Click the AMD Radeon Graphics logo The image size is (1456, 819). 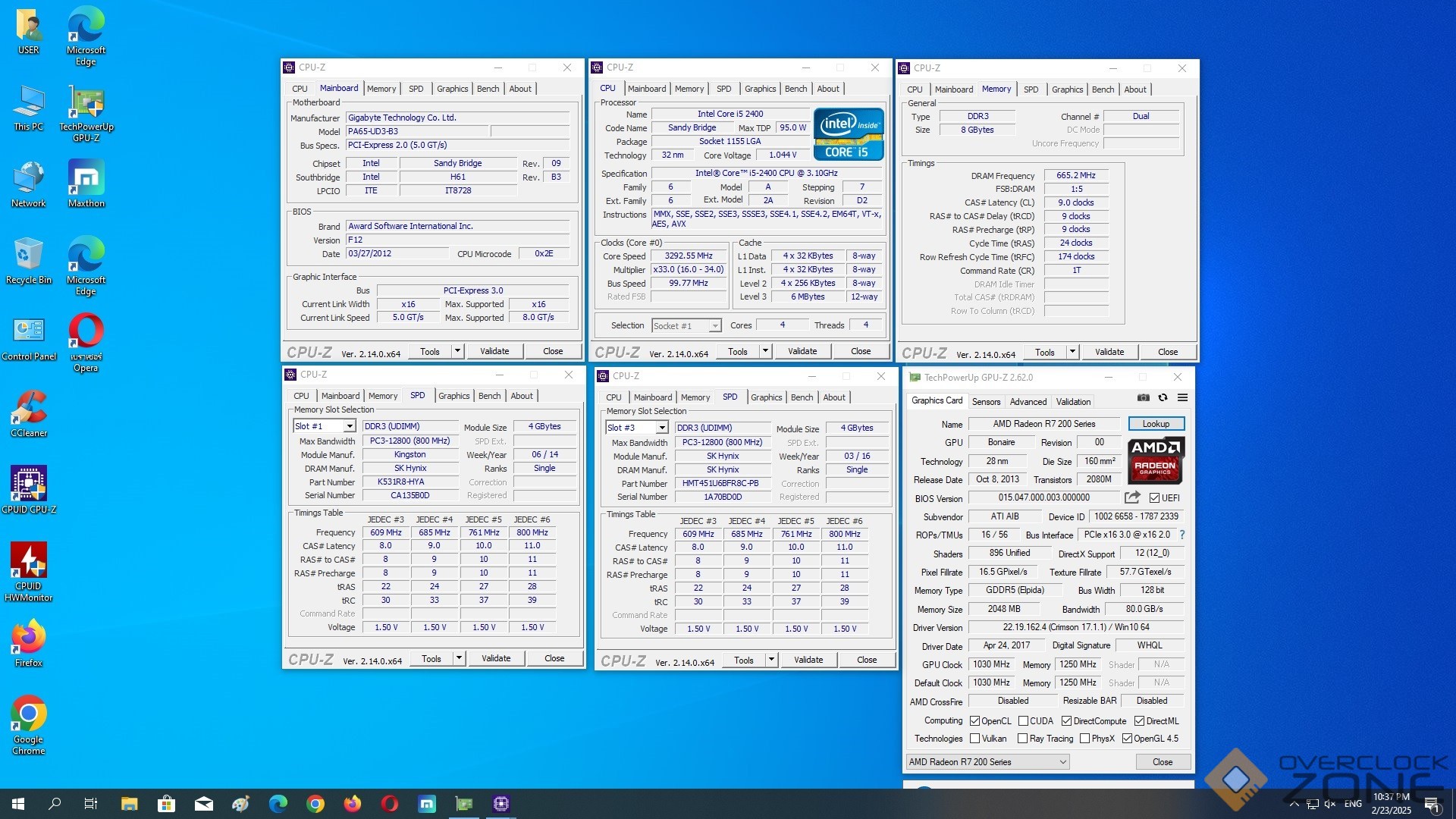click(1155, 460)
